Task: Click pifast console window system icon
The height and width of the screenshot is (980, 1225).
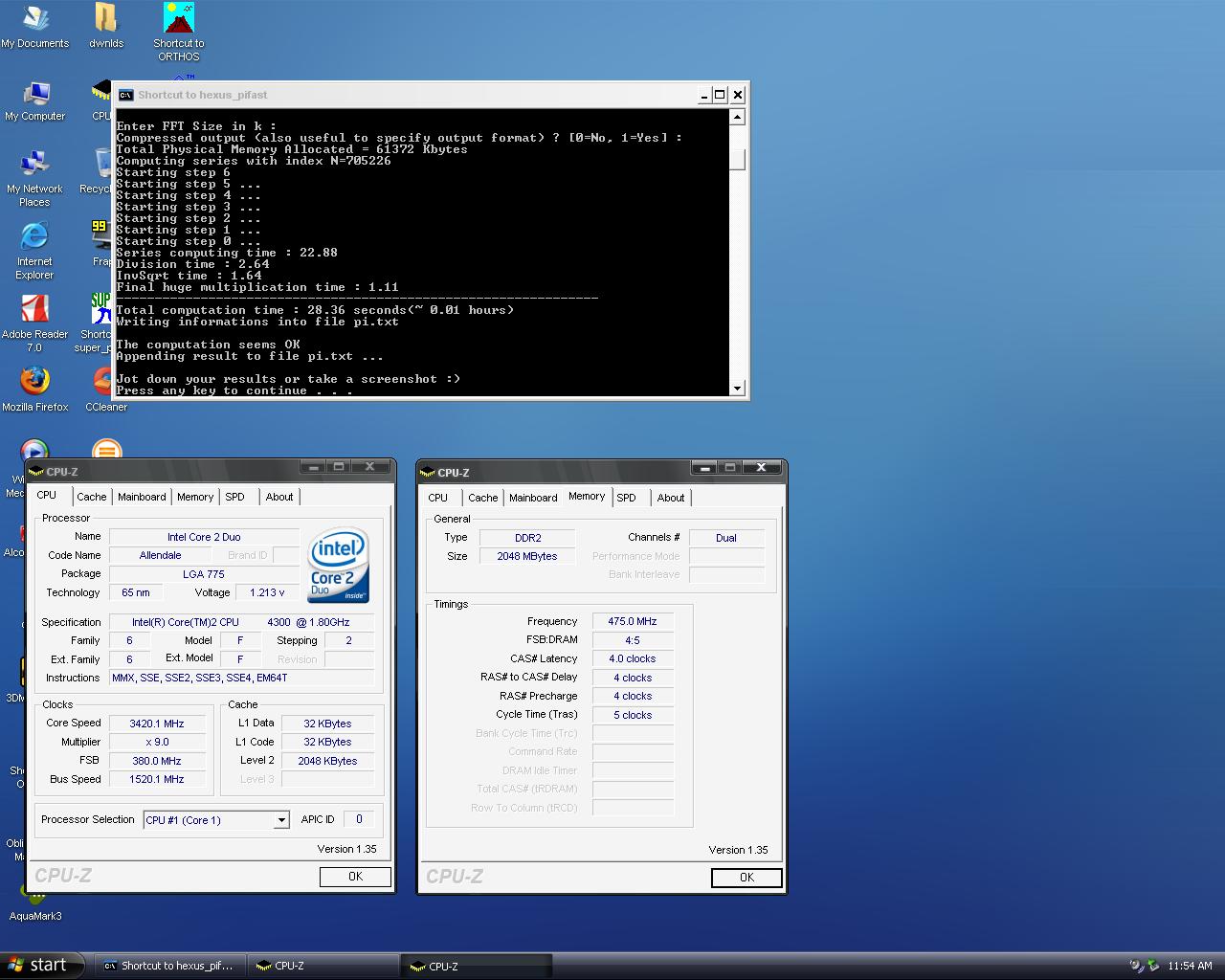Action: [x=125, y=95]
